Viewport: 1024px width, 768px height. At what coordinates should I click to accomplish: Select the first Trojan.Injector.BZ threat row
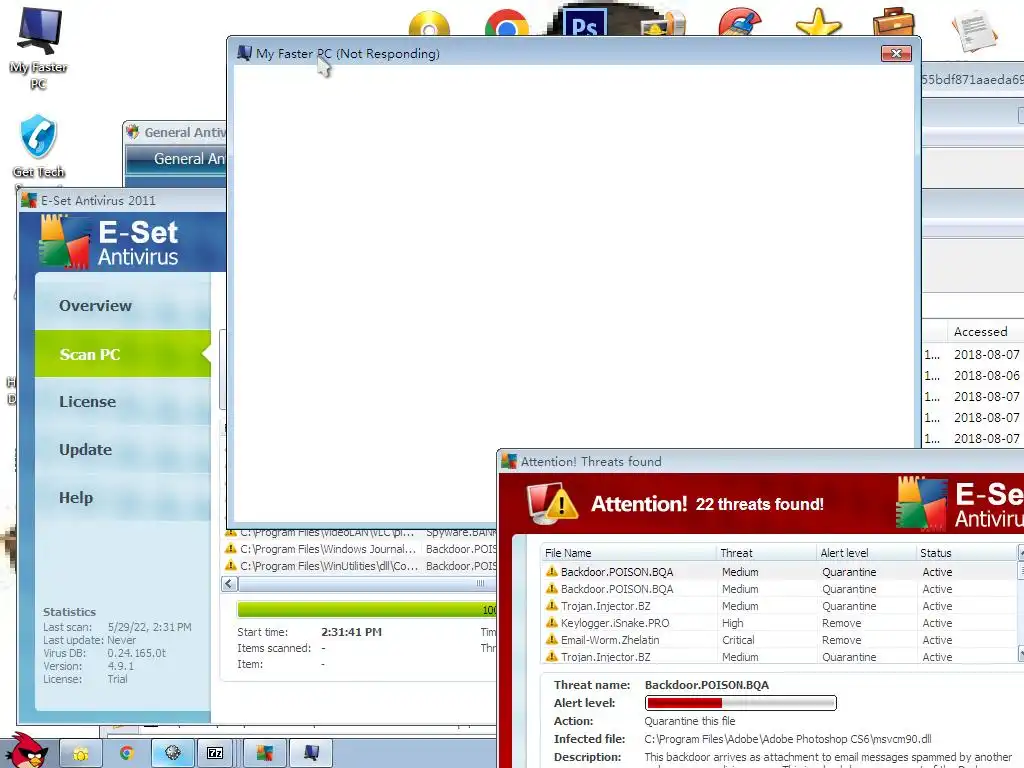[779, 605]
